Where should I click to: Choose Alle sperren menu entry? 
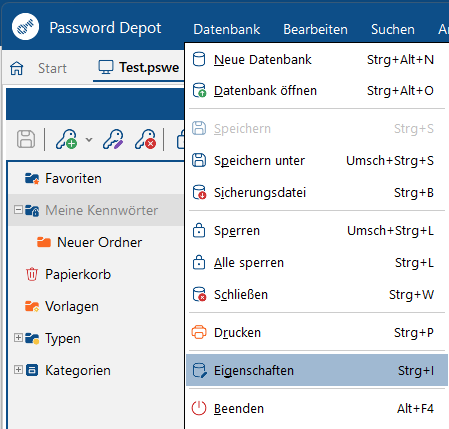point(317,263)
